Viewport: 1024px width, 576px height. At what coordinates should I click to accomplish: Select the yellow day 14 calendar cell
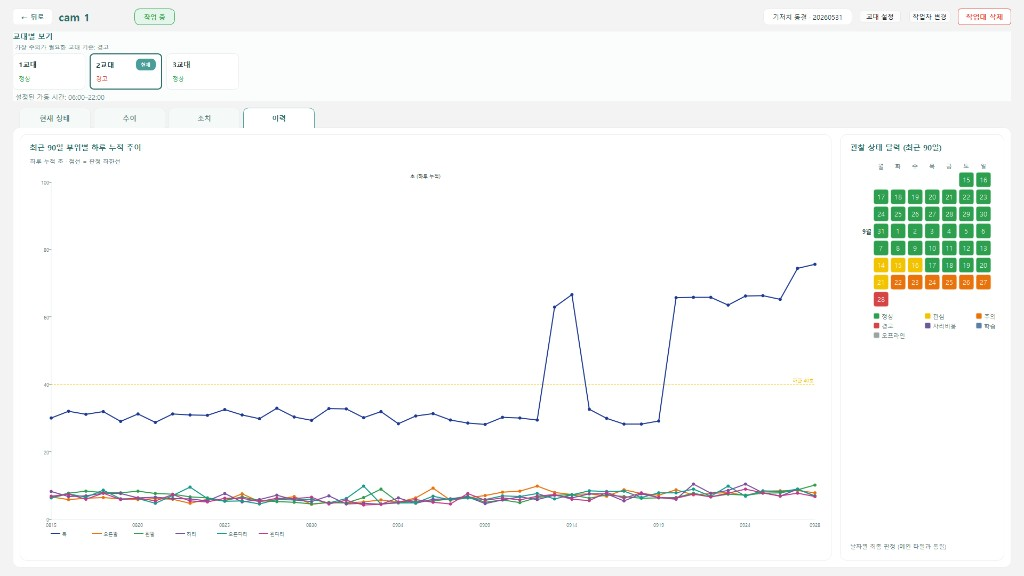[881, 265]
